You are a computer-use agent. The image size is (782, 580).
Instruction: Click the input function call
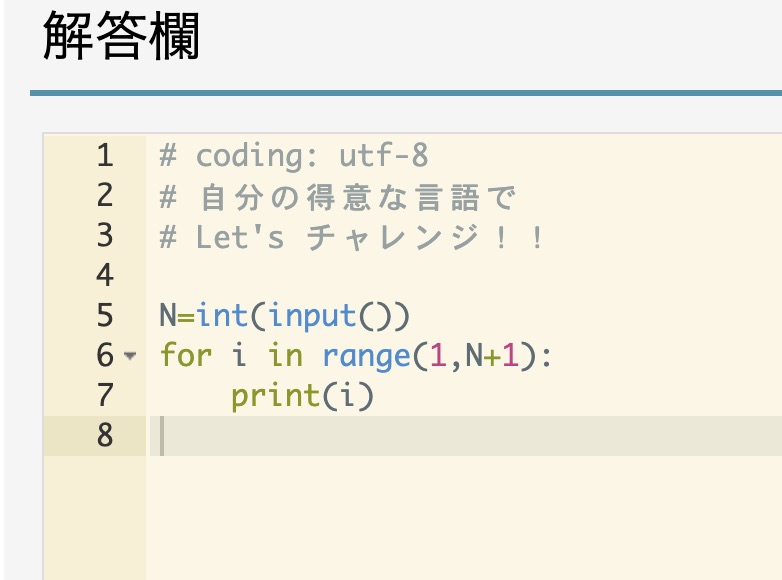(312, 316)
